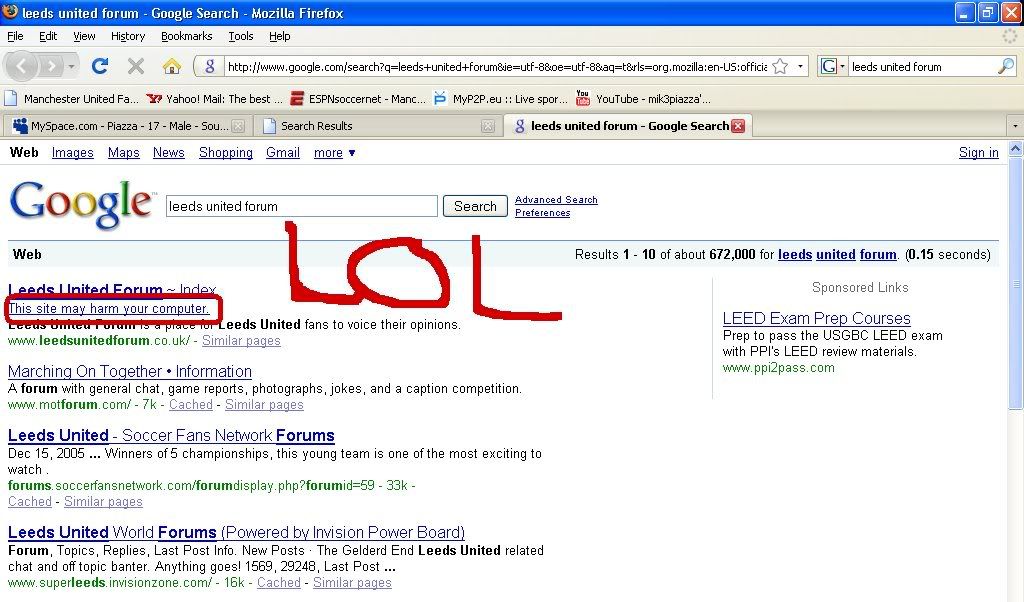Open Google Preferences link
The image size is (1024, 602).
542,213
